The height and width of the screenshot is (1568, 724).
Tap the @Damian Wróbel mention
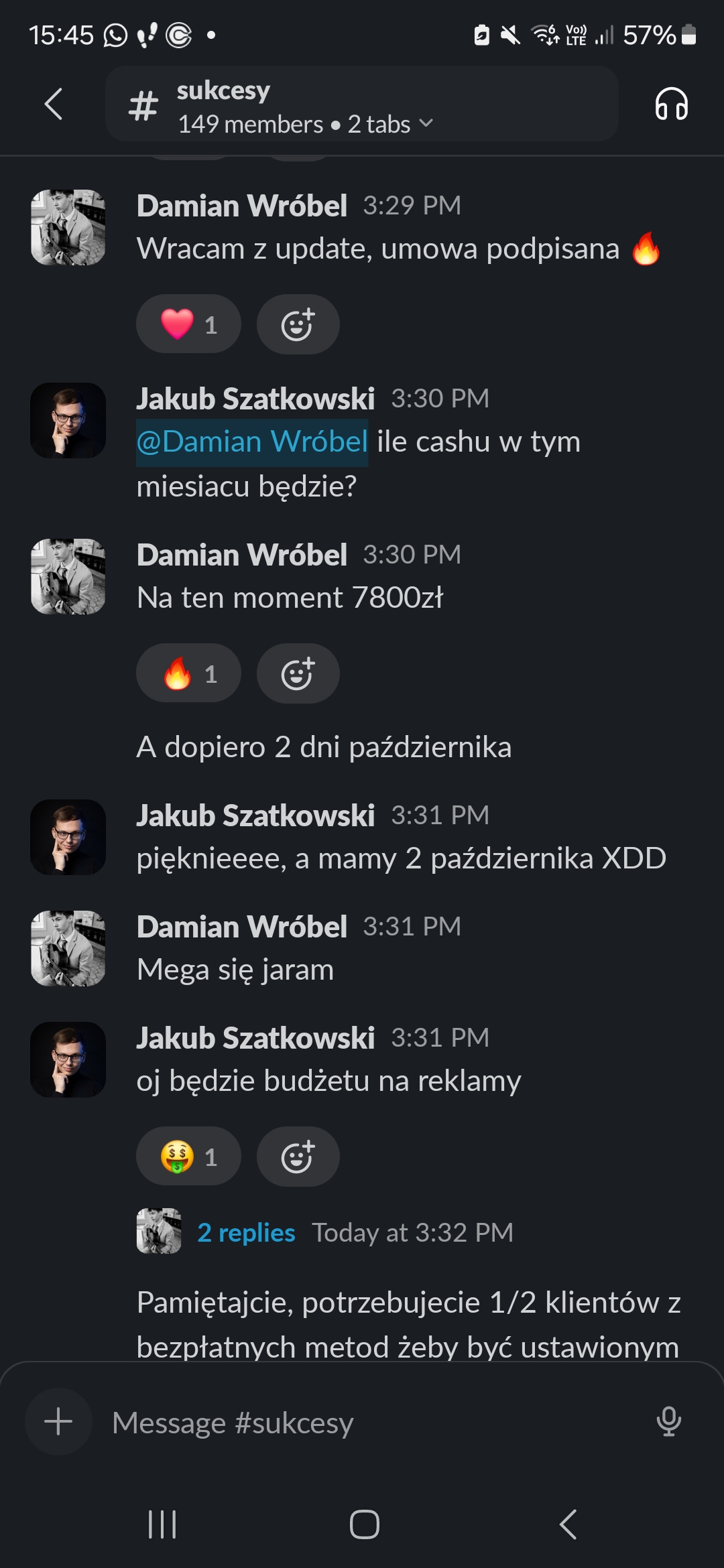(x=252, y=442)
